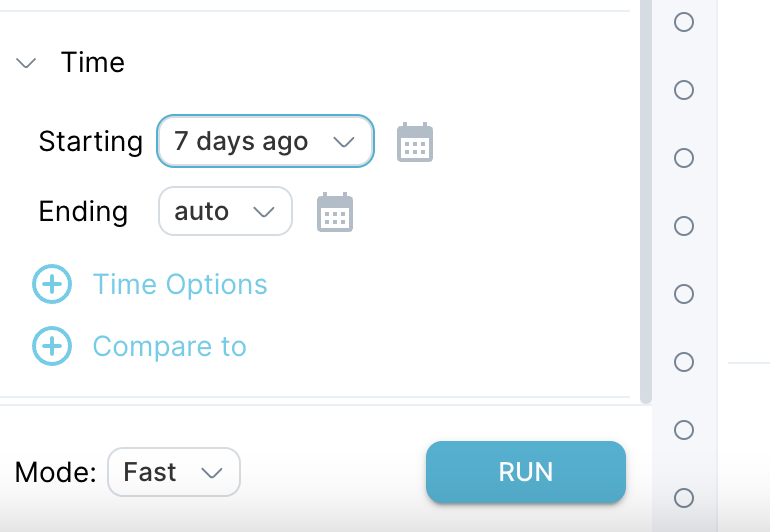
Task: Select the bottom radio circle
Action: [x=684, y=498]
